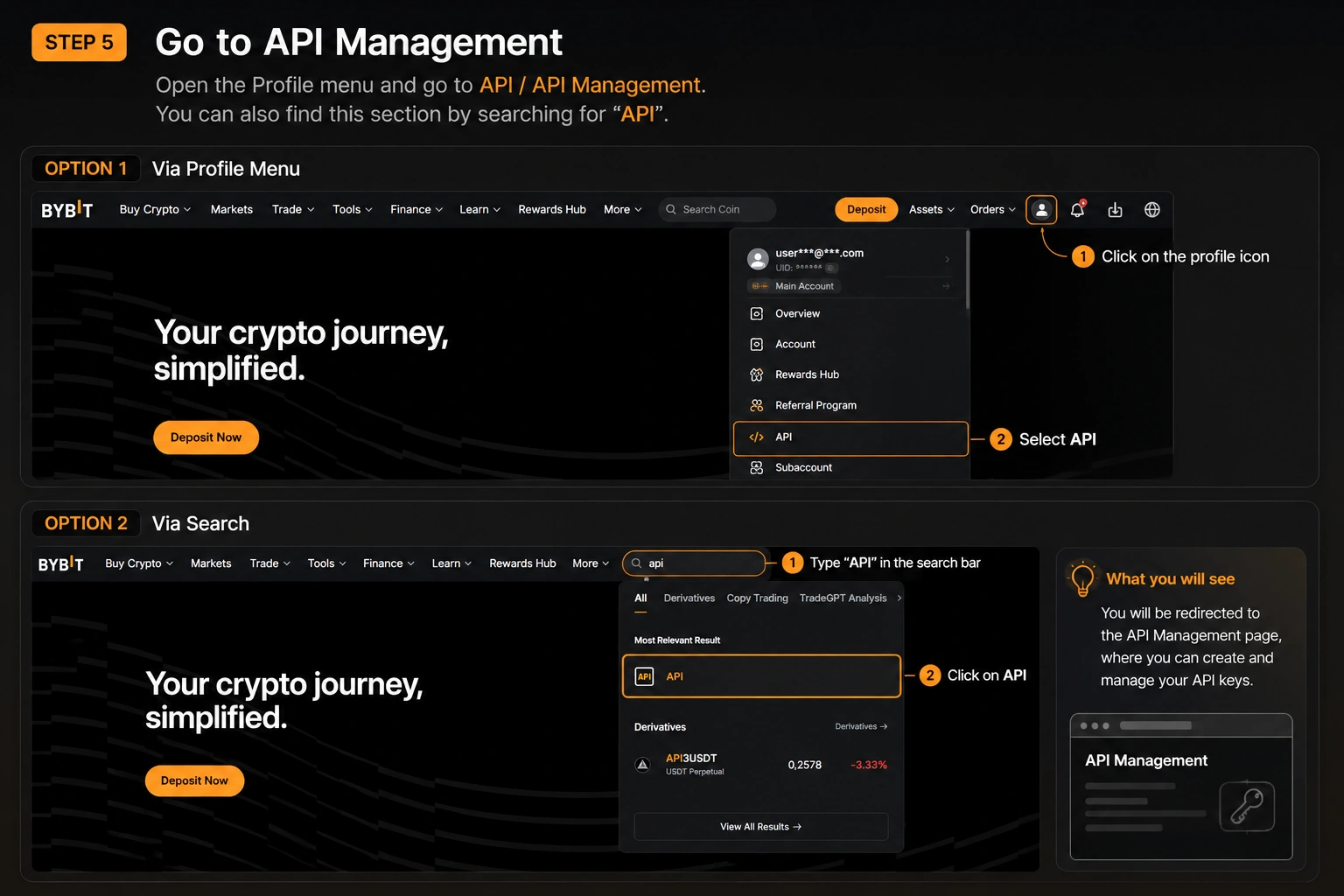Viewport: 1344px width, 896px height.
Task: Click the Subaccount icon in profile menu
Action: tap(757, 468)
